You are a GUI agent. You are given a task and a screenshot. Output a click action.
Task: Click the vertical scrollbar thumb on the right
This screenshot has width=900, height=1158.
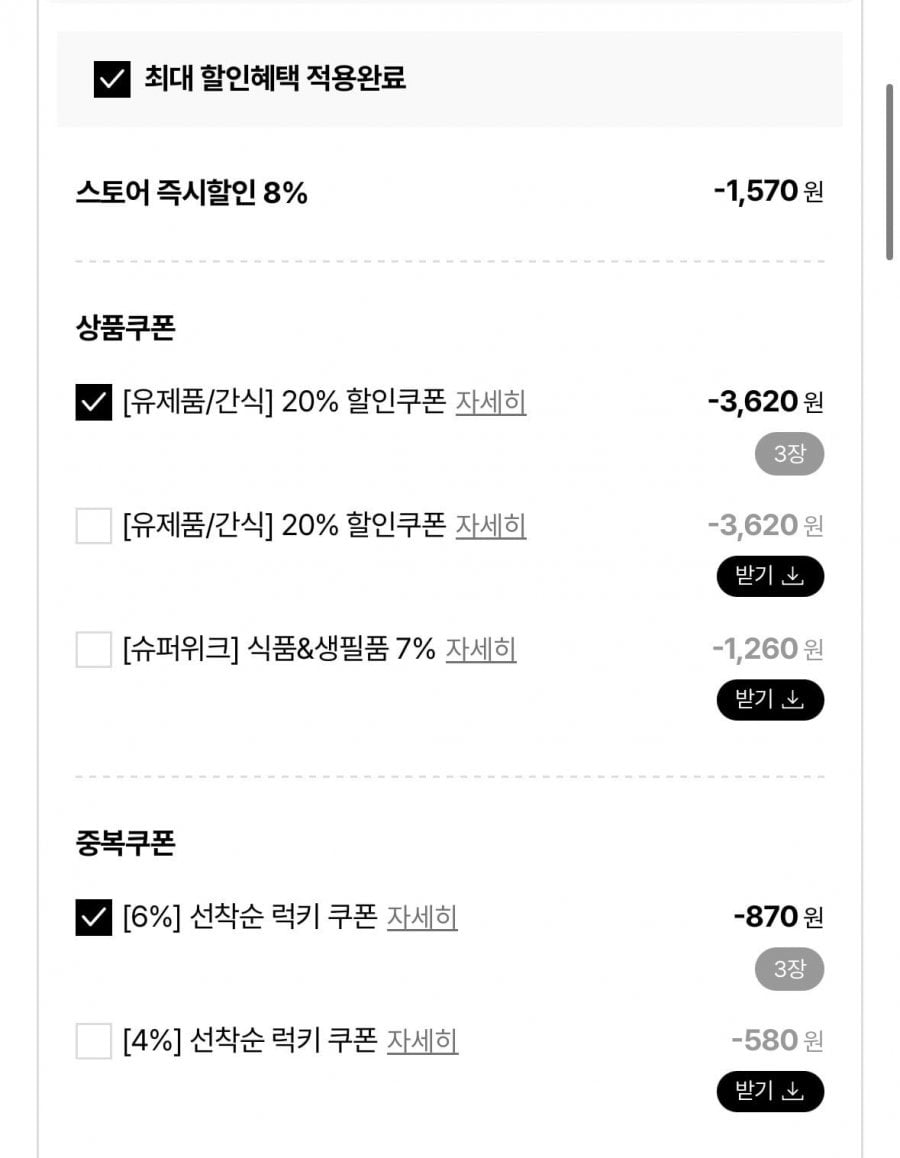click(x=889, y=172)
